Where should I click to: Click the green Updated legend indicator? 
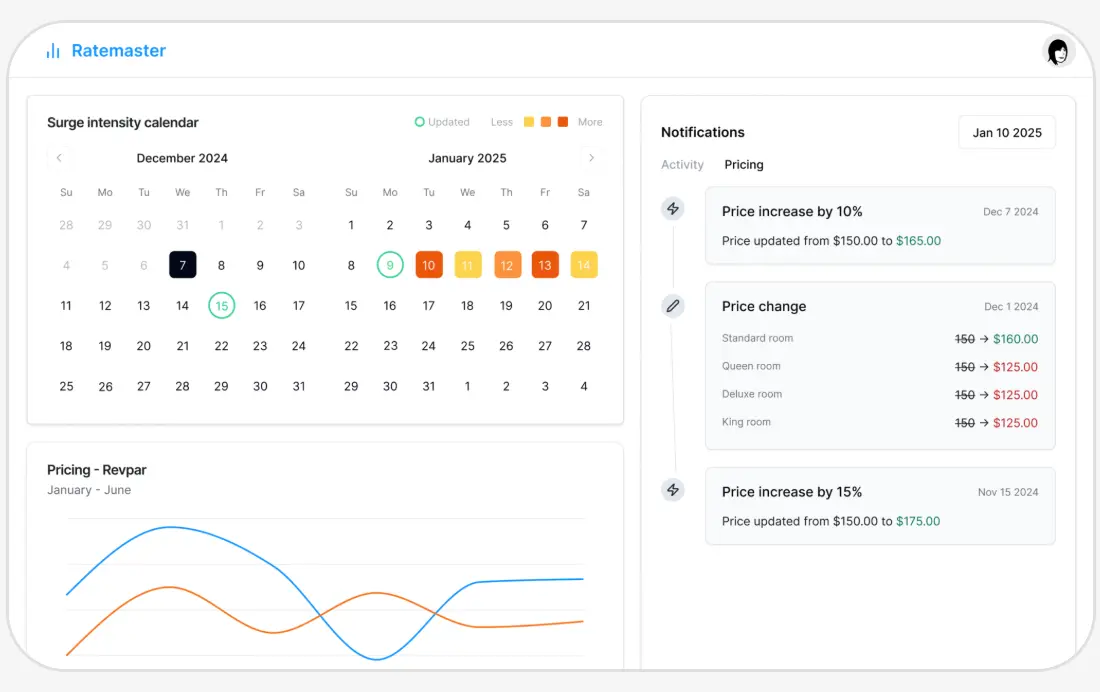click(419, 121)
